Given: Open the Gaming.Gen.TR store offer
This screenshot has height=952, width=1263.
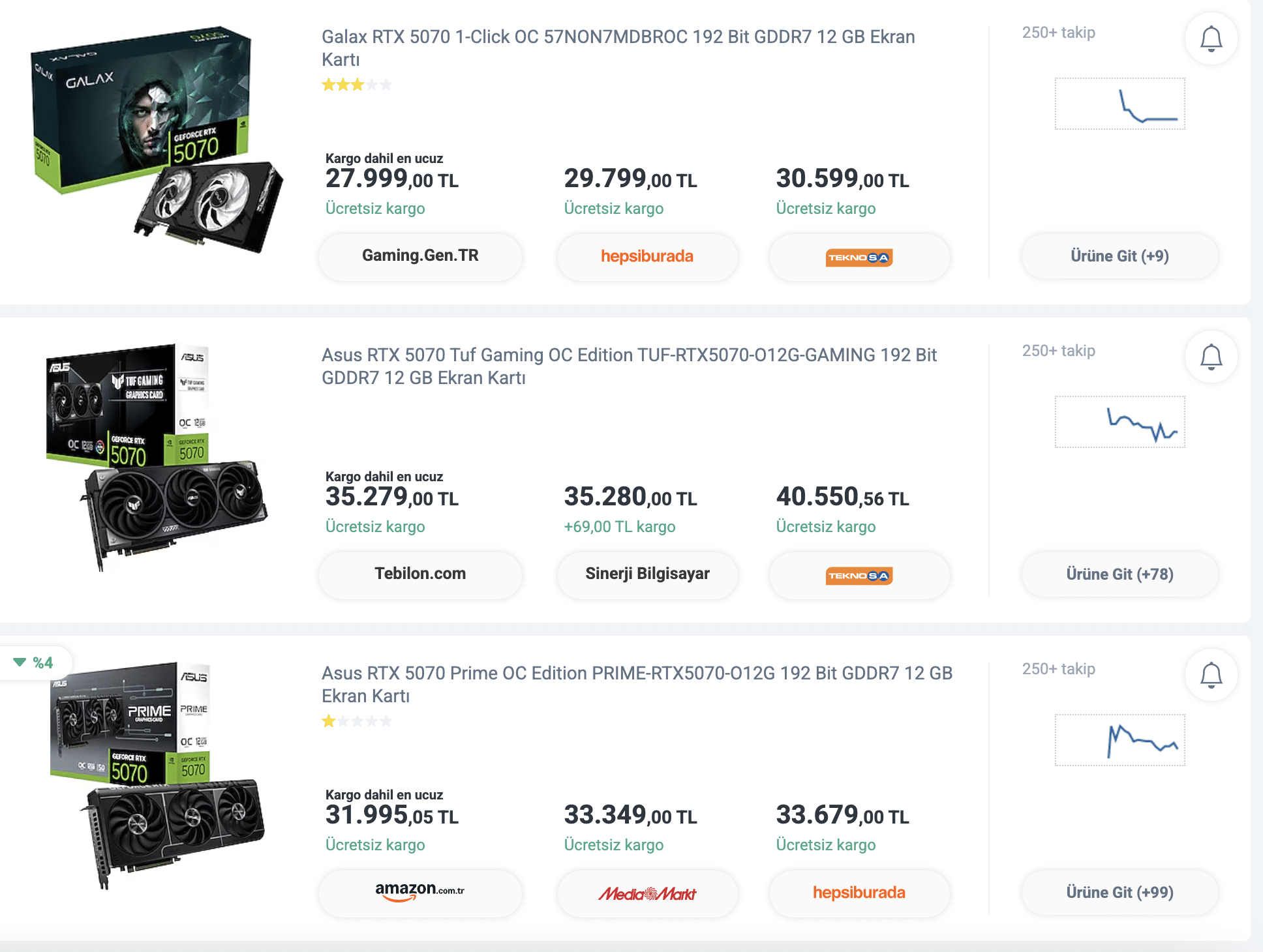Looking at the screenshot, I should point(420,256).
